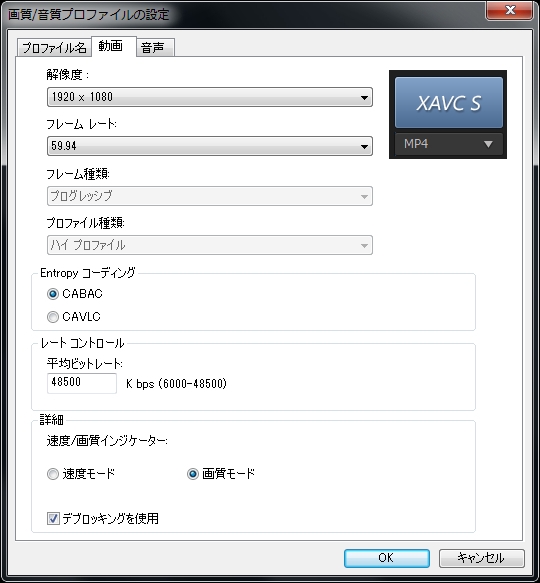This screenshot has height=583, width=540.
Task: Click the プログレッシブ frame type combo box
Action: pos(210,196)
